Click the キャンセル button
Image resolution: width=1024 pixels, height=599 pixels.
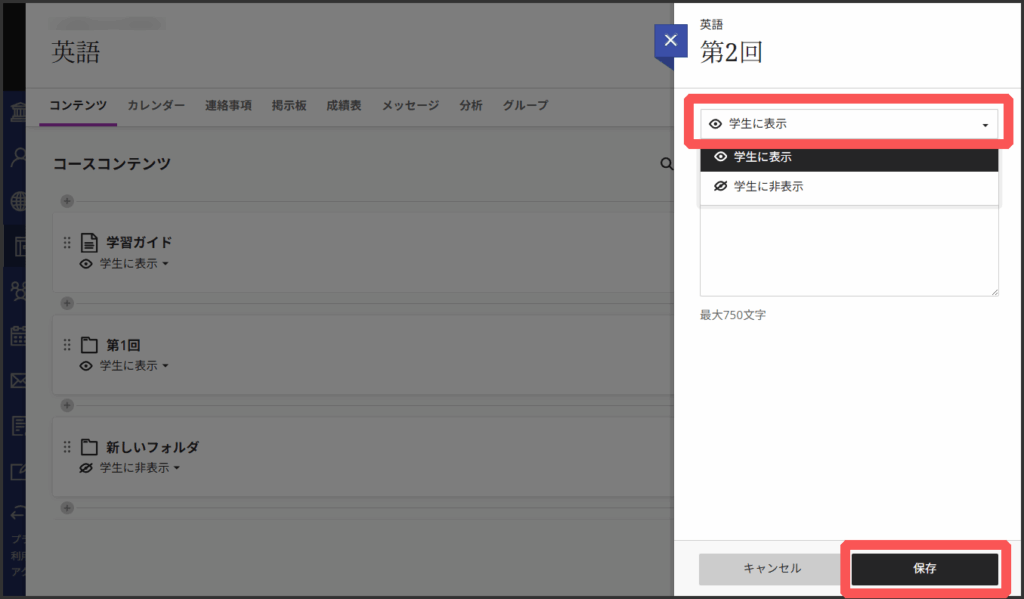point(771,568)
